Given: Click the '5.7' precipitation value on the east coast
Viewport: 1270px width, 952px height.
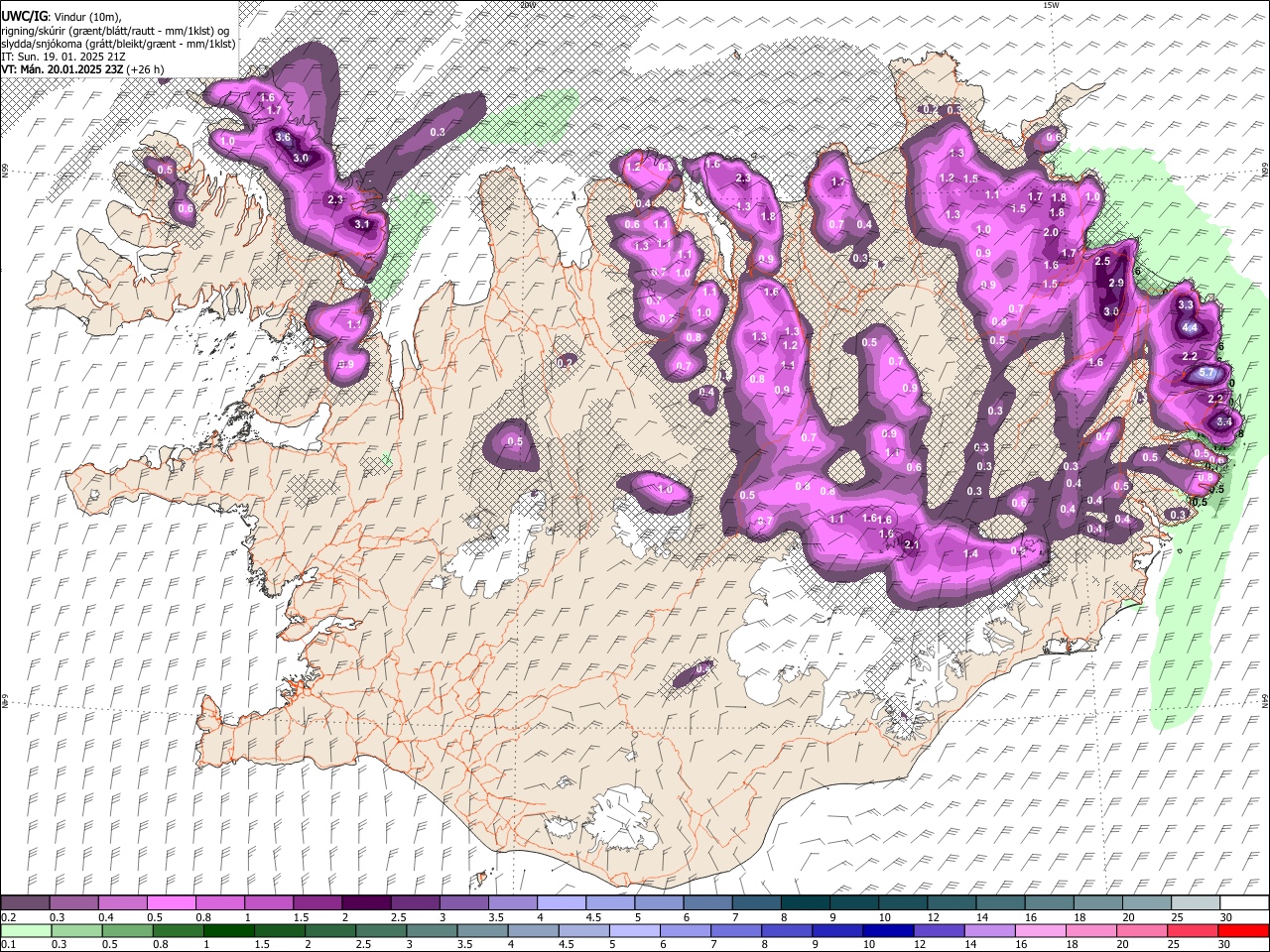Looking at the screenshot, I should (x=1207, y=374).
